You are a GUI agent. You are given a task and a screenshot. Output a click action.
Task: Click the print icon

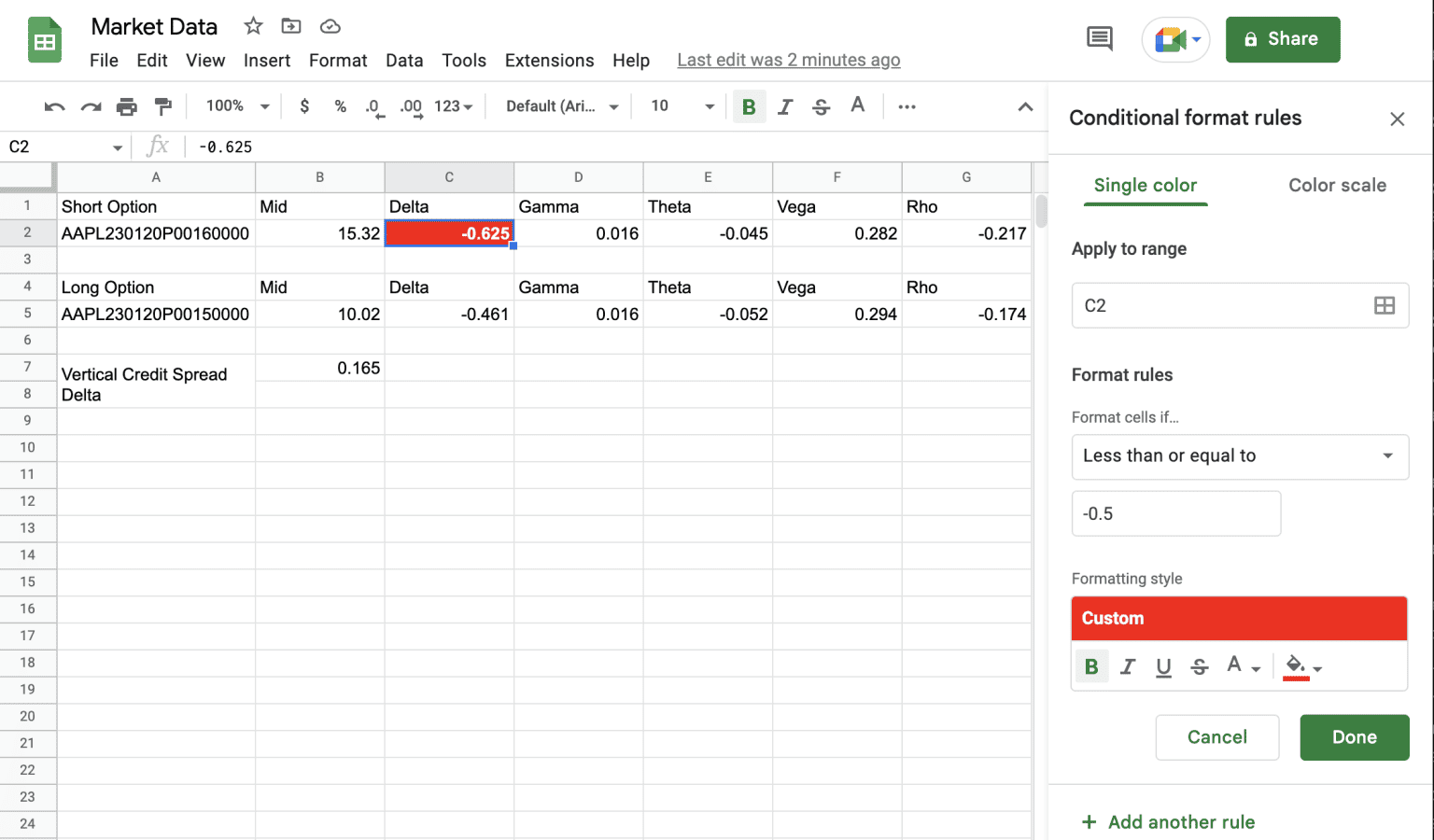[x=127, y=106]
